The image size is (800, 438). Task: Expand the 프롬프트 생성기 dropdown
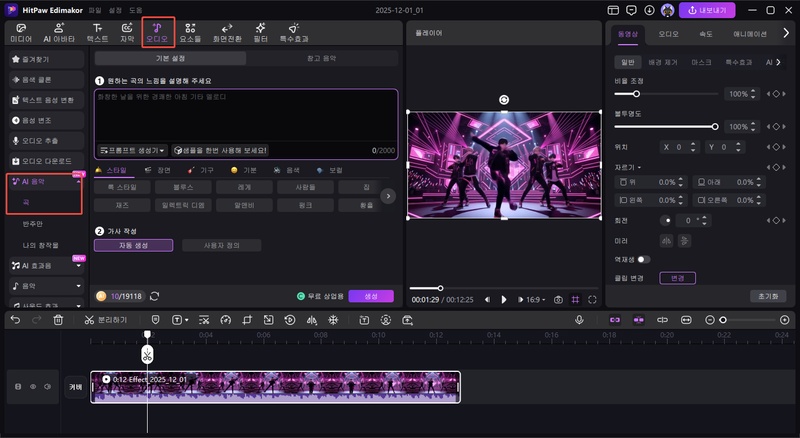pyautogui.click(x=133, y=150)
